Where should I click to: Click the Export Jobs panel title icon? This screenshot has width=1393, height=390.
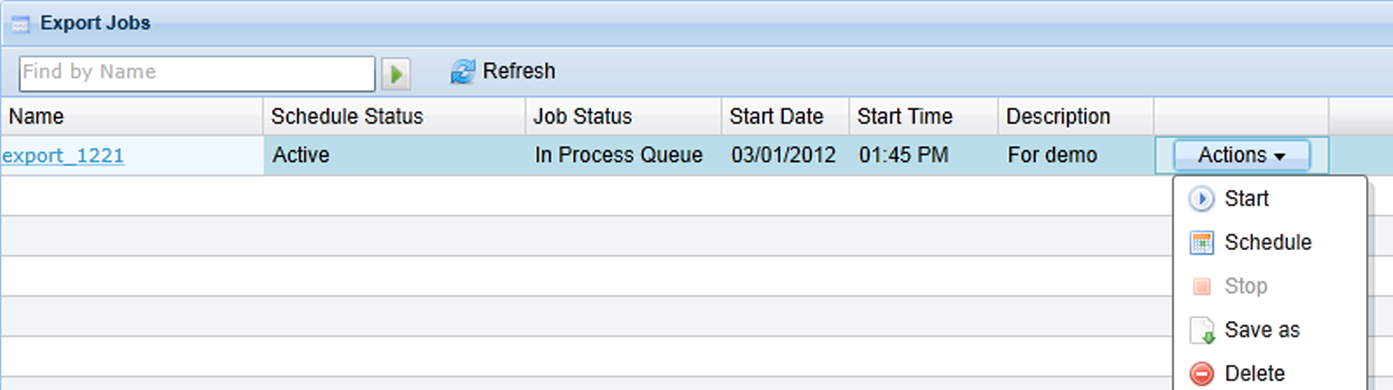20,24
